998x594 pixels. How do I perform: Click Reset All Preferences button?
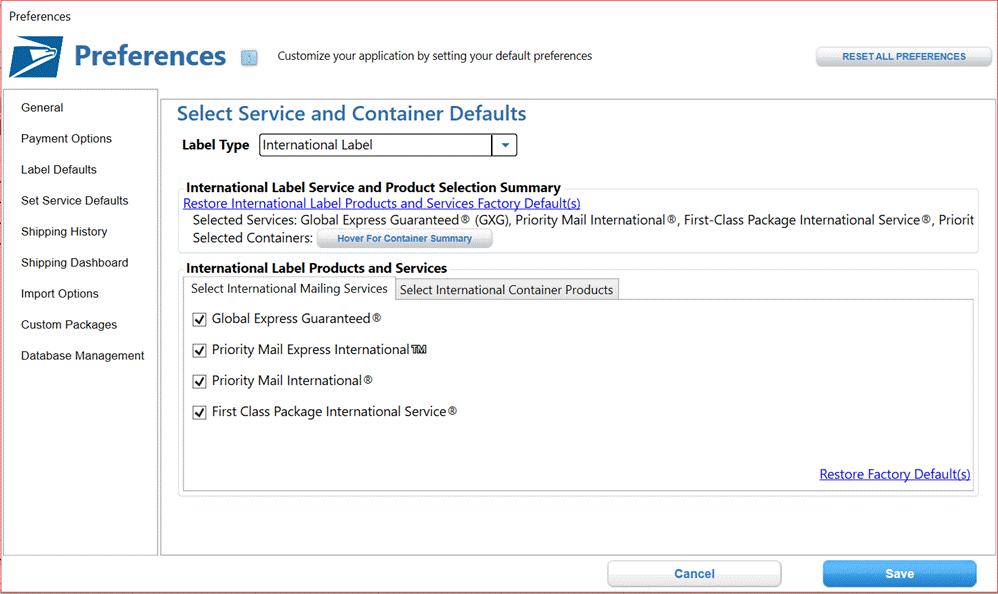(904, 57)
